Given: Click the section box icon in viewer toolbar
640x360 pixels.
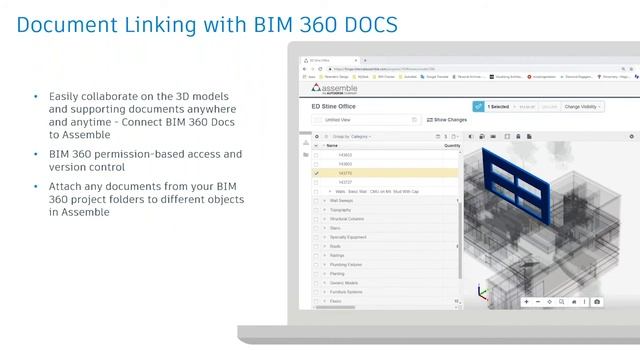Looking at the screenshot, I should 507,136.
